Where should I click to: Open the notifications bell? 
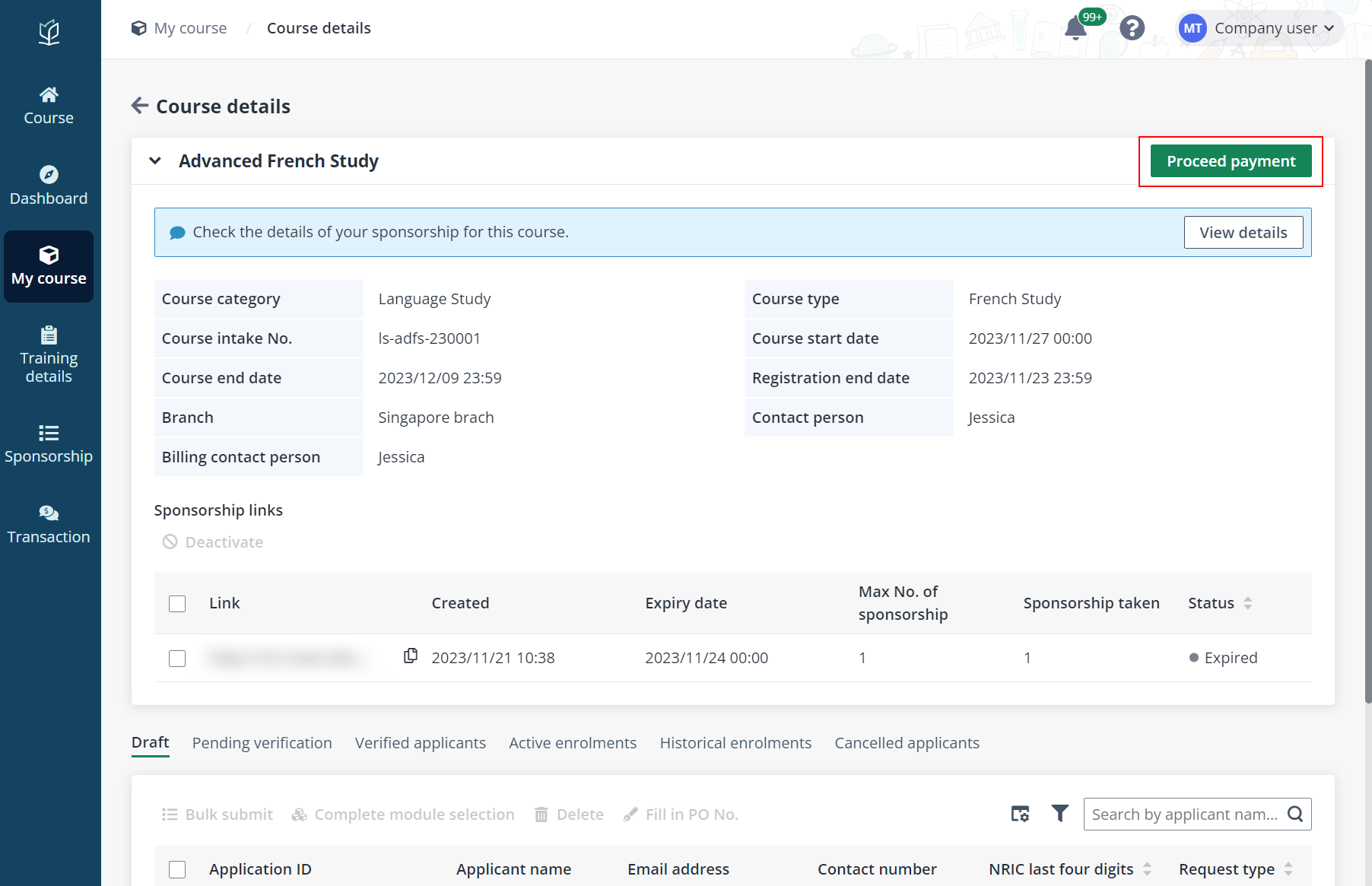coord(1075,29)
